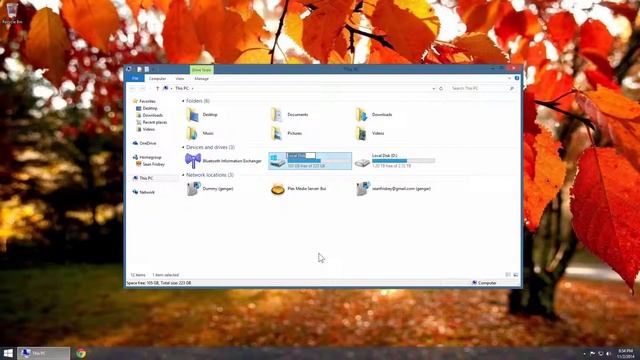Open the Manage ribbon tab
This screenshot has width=640, height=360.
point(202,78)
